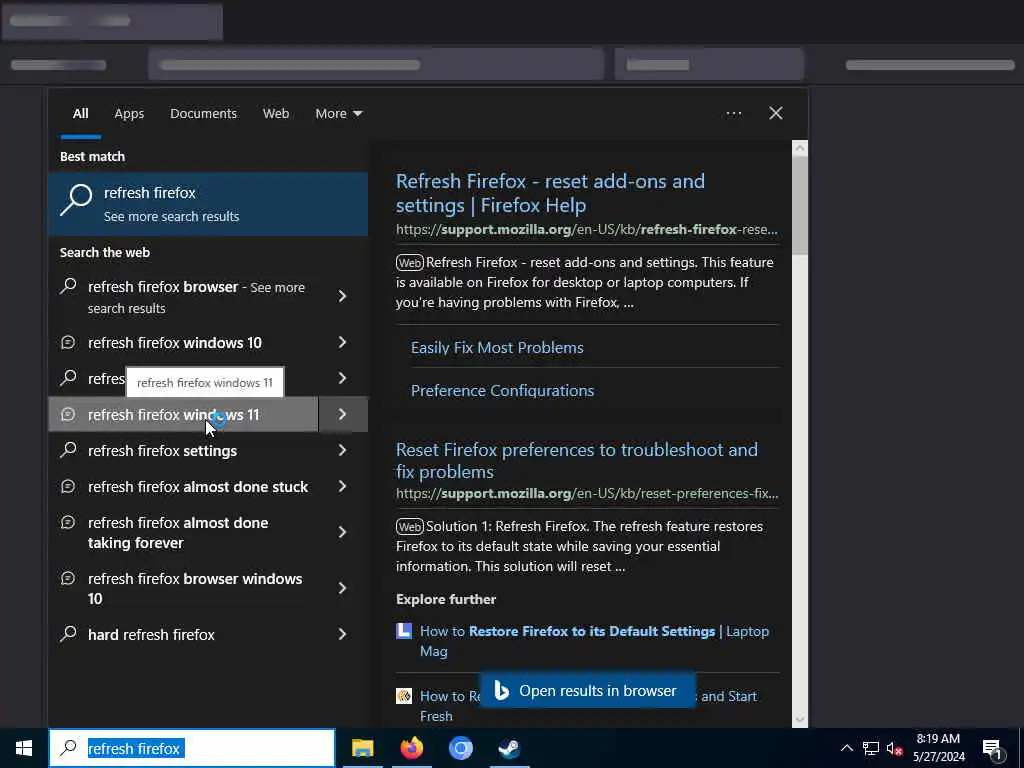The image size is (1024, 768).
Task: Expand 'almost done taking forever' arrow
Action: coord(342,532)
